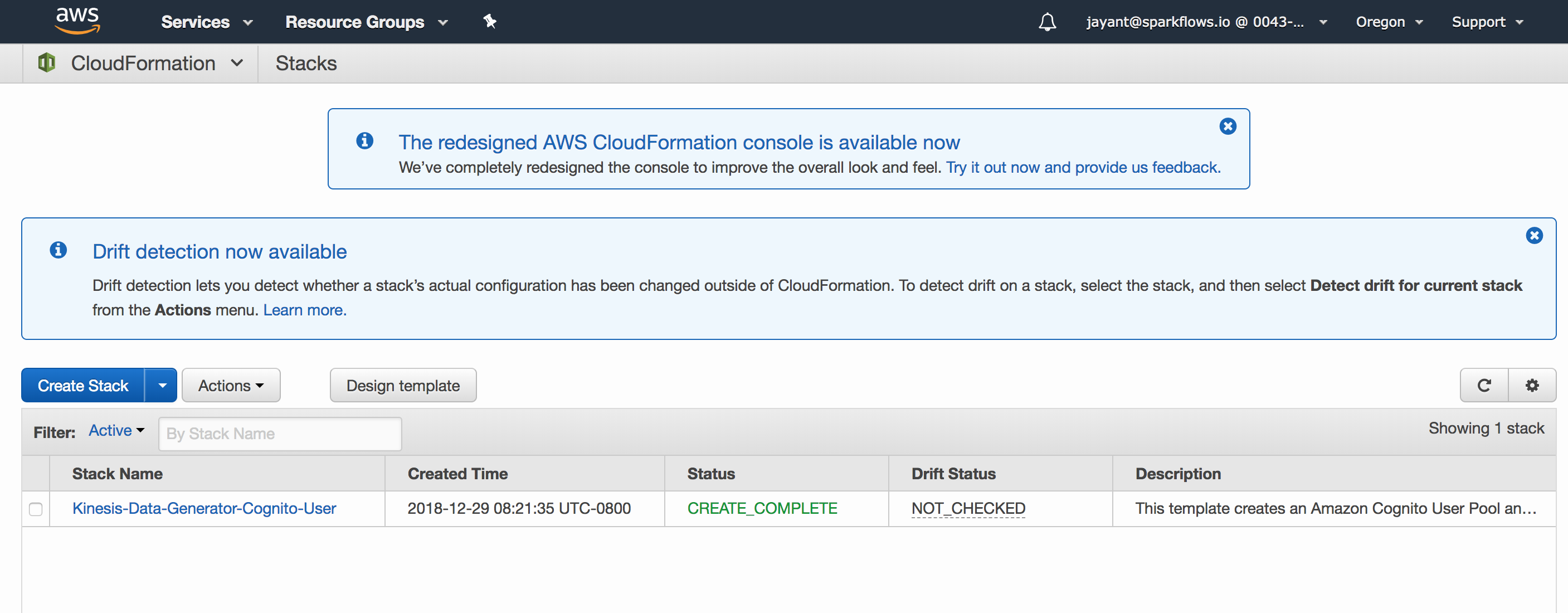Viewport: 1568px width, 613px height.
Task: Expand the Create Stack dropdown arrow
Action: [x=161, y=385]
